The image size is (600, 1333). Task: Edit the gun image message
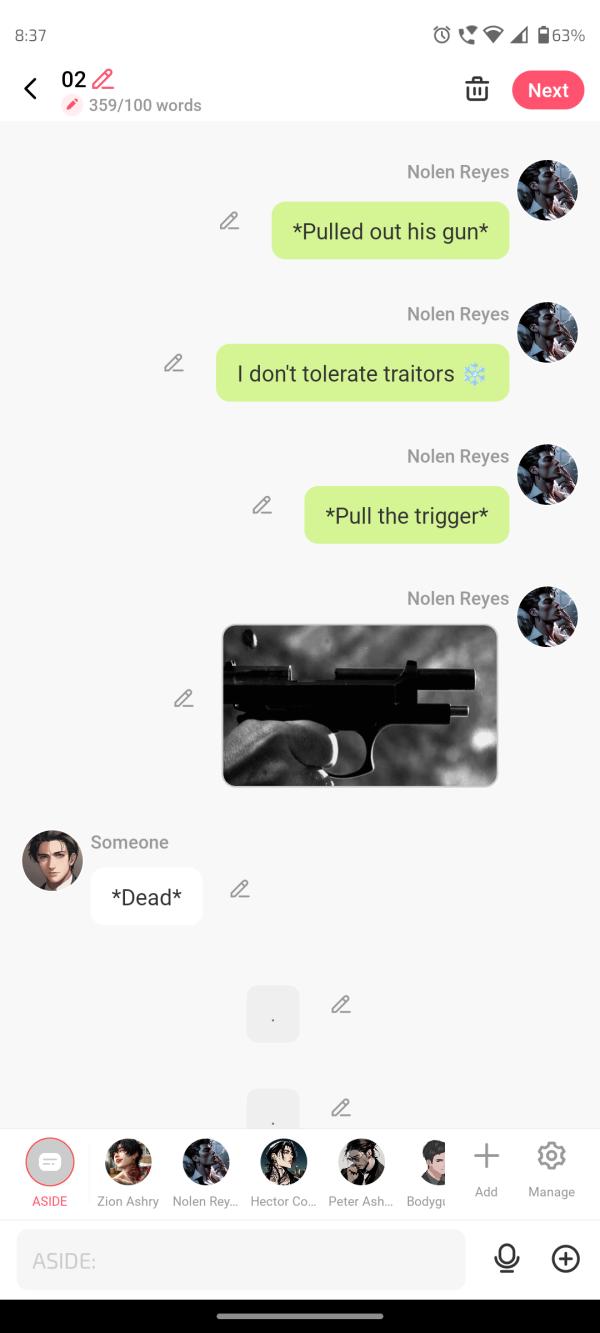click(x=183, y=698)
